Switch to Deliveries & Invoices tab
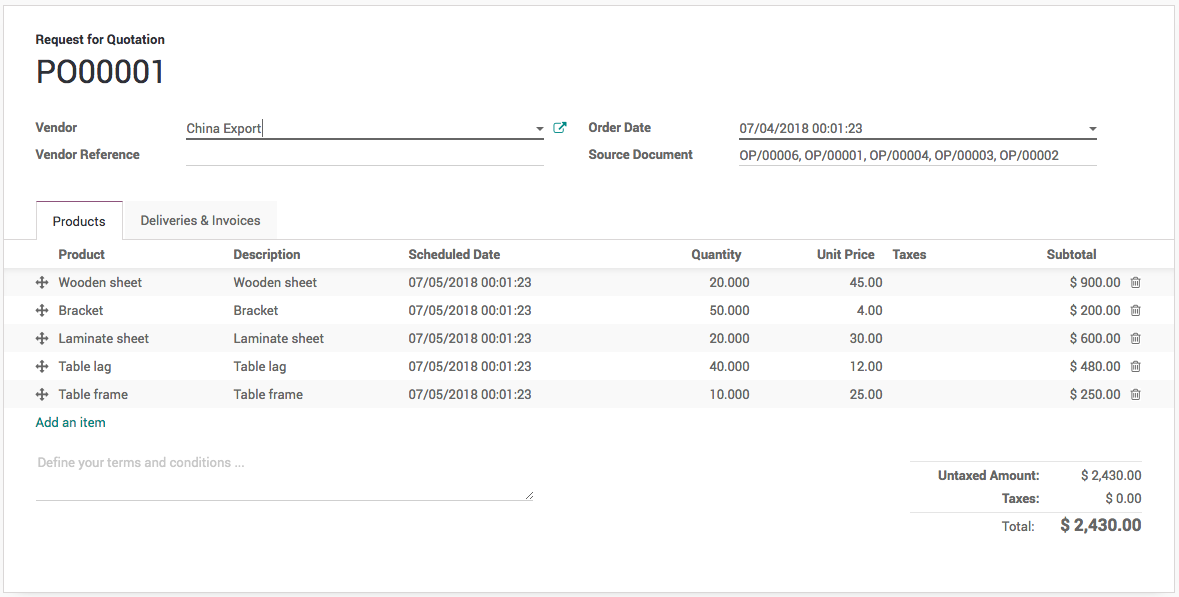This screenshot has width=1179, height=597. pos(200,221)
